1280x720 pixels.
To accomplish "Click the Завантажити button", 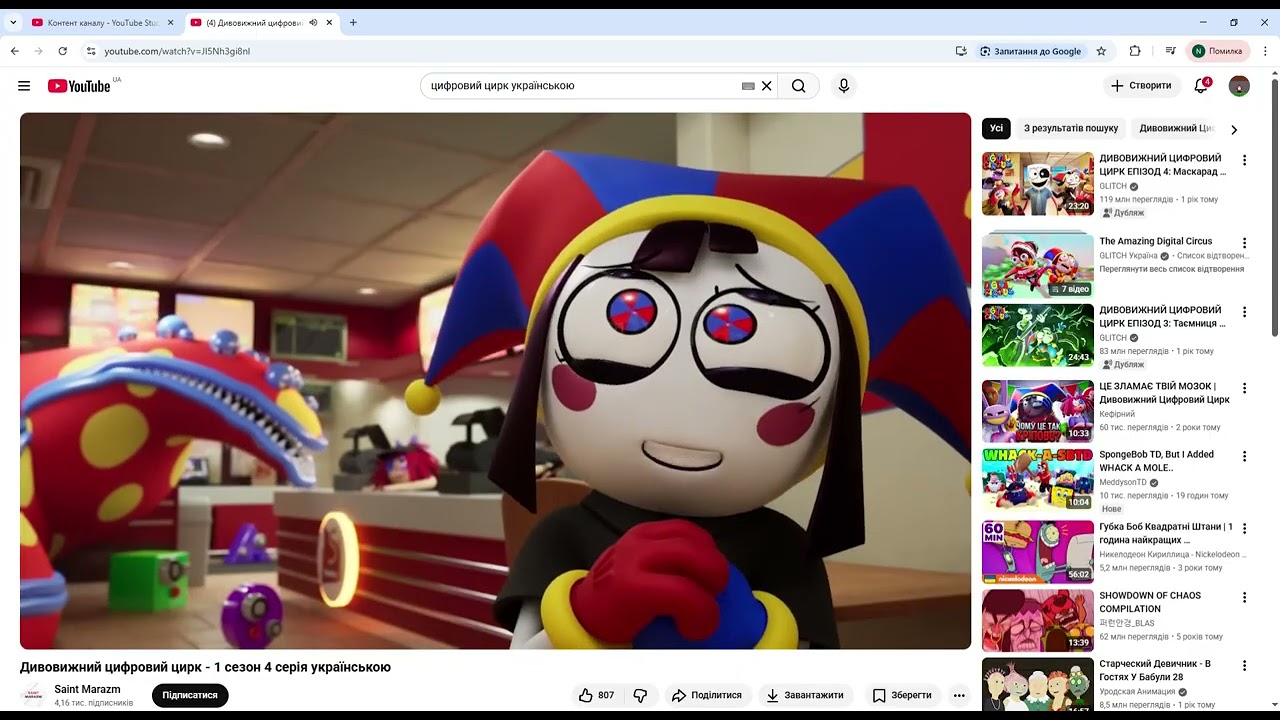I will coord(806,695).
